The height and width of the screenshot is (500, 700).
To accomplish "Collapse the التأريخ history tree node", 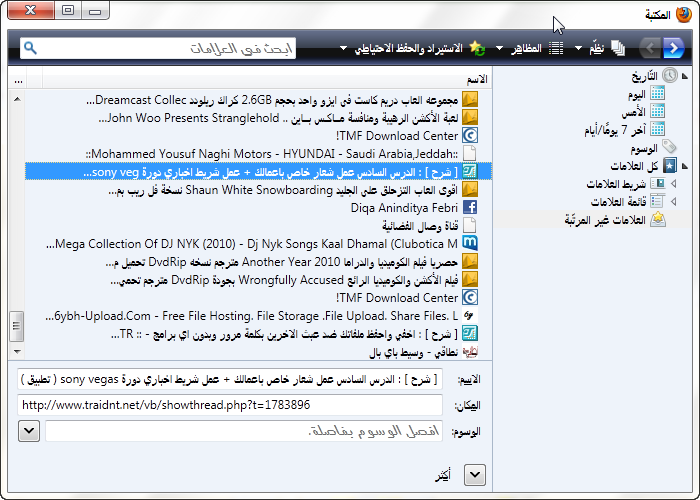I will (x=684, y=76).
